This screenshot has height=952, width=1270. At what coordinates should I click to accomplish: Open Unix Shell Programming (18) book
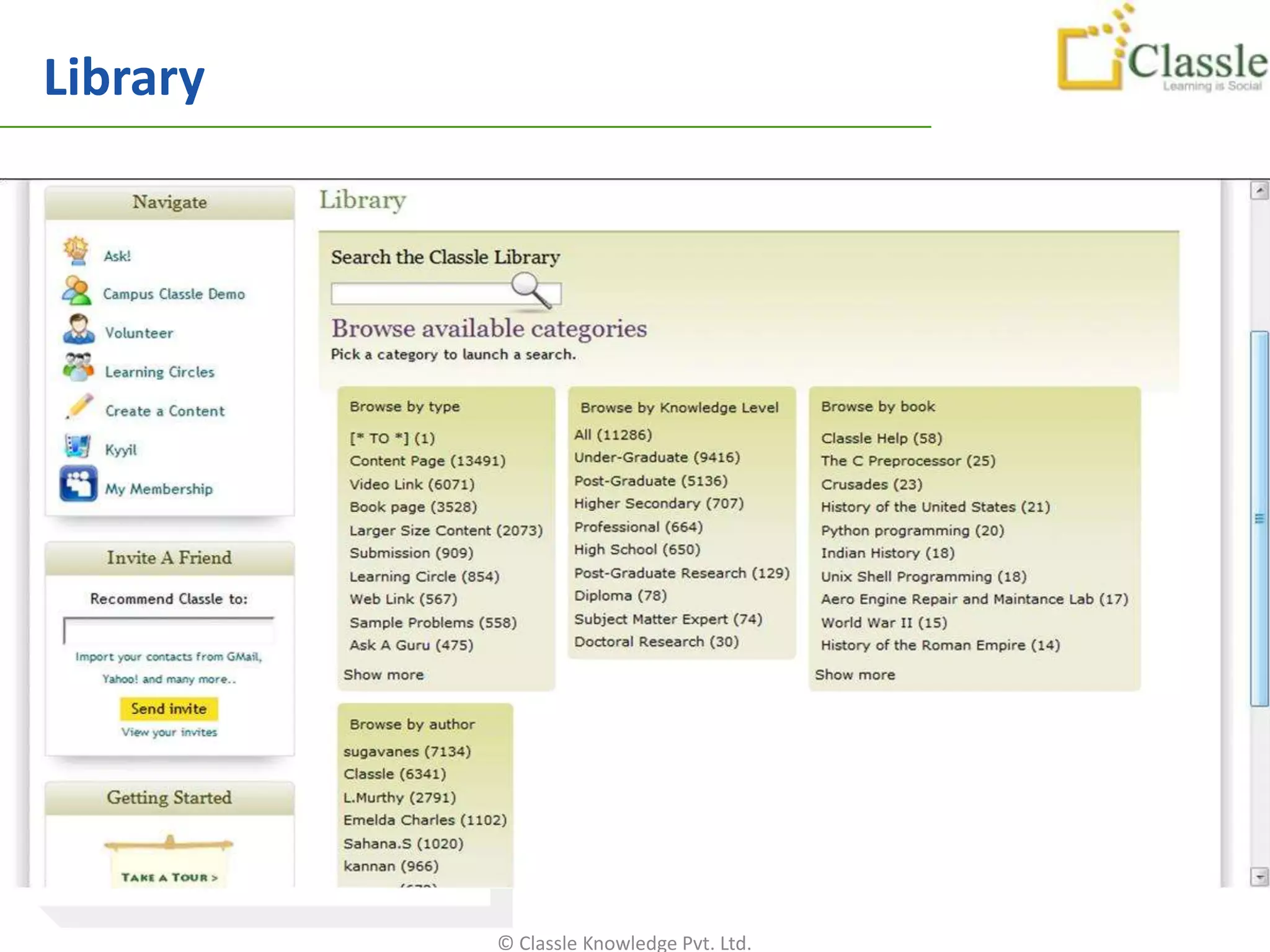click(924, 576)
